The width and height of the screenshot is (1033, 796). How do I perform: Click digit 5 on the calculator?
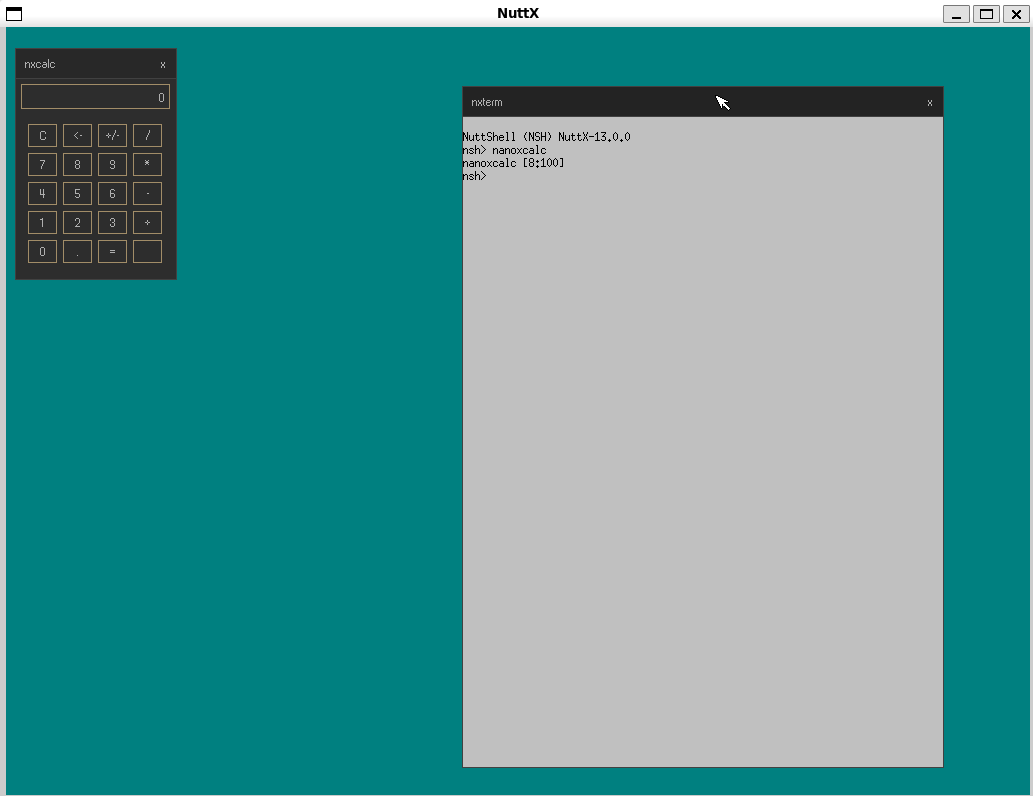coord(77,194)
